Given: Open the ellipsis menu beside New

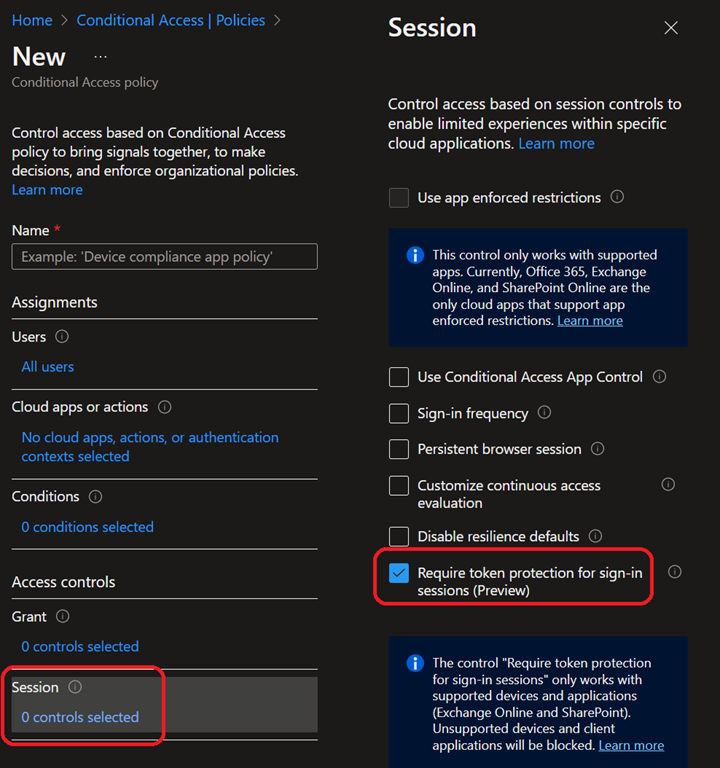Looking at the screenshot, I should coord(100,57).
